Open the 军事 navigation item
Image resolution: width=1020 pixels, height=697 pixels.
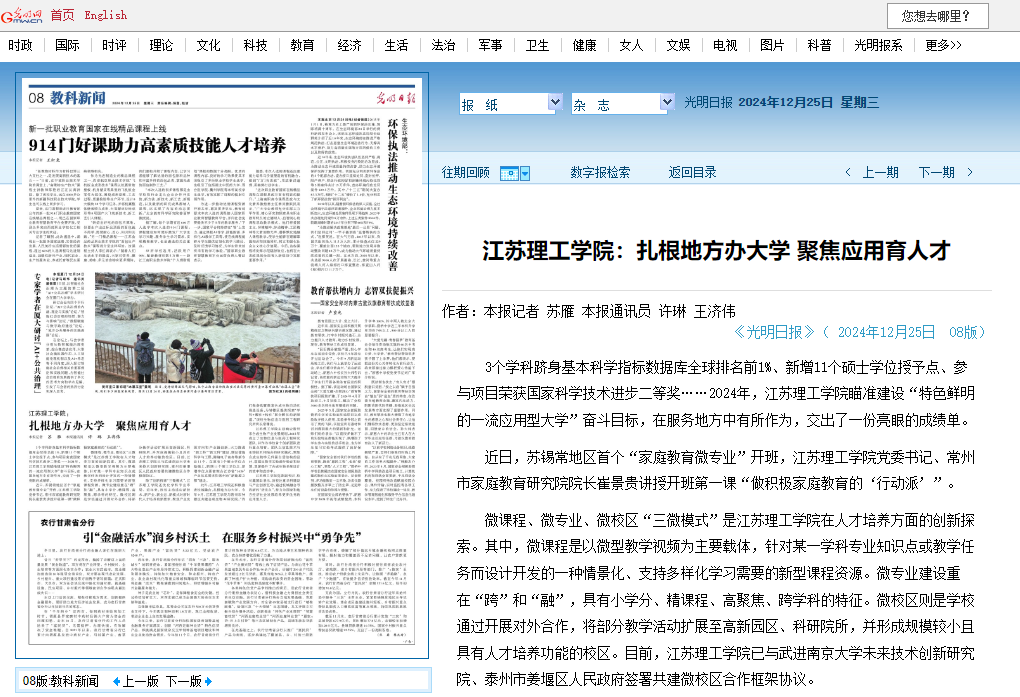pyautogui.click(x=490, y=45)
